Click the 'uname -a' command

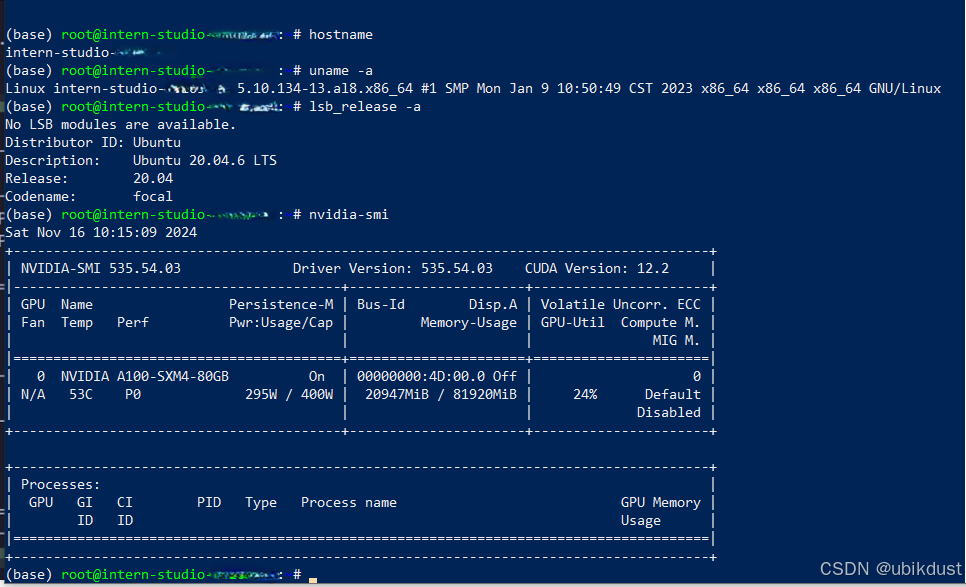pyautogui.click(x=341, y=71)
